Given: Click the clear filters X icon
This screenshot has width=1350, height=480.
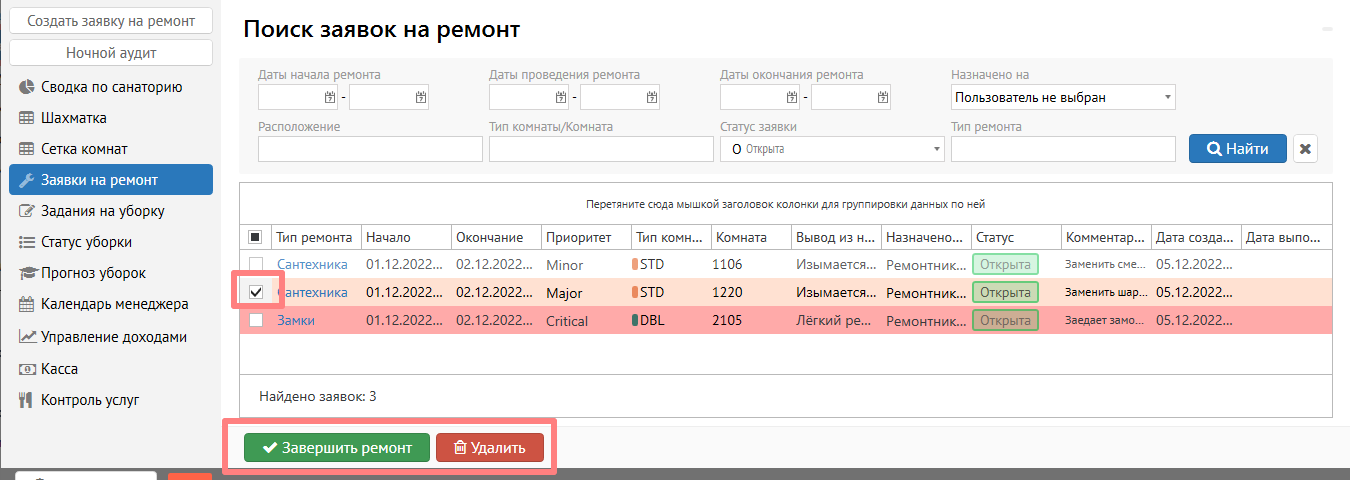Looking at the screenshot, I should tap(1305, 149).
